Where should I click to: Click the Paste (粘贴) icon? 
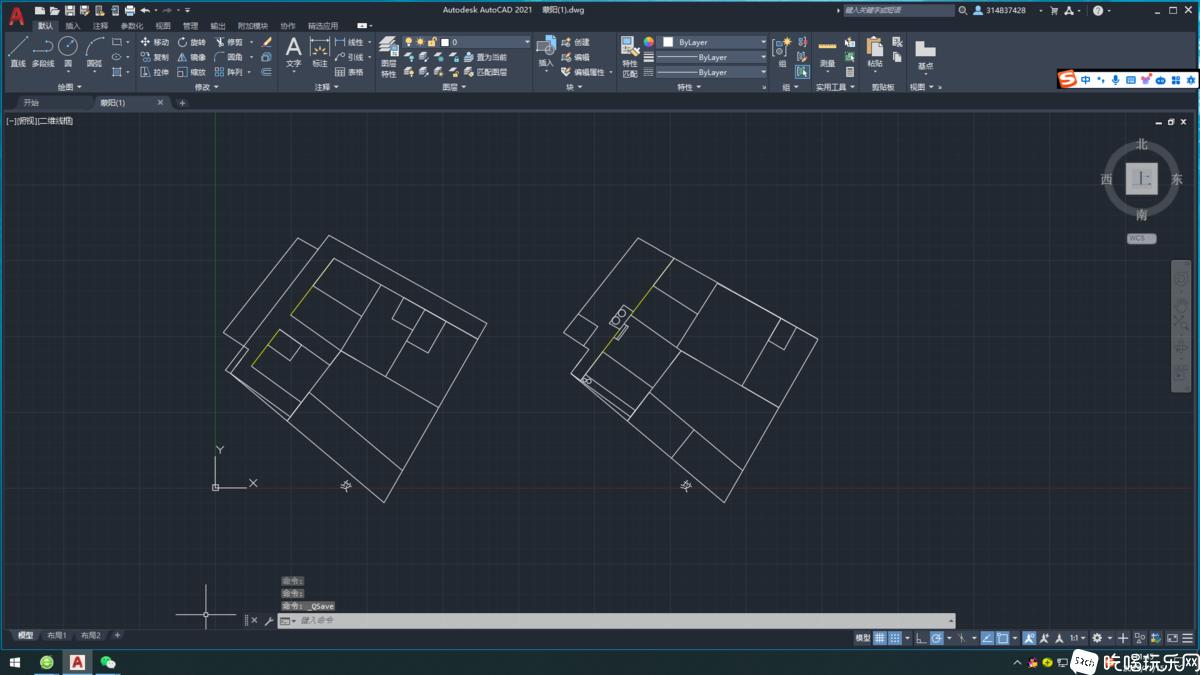[x=875, y=52]
